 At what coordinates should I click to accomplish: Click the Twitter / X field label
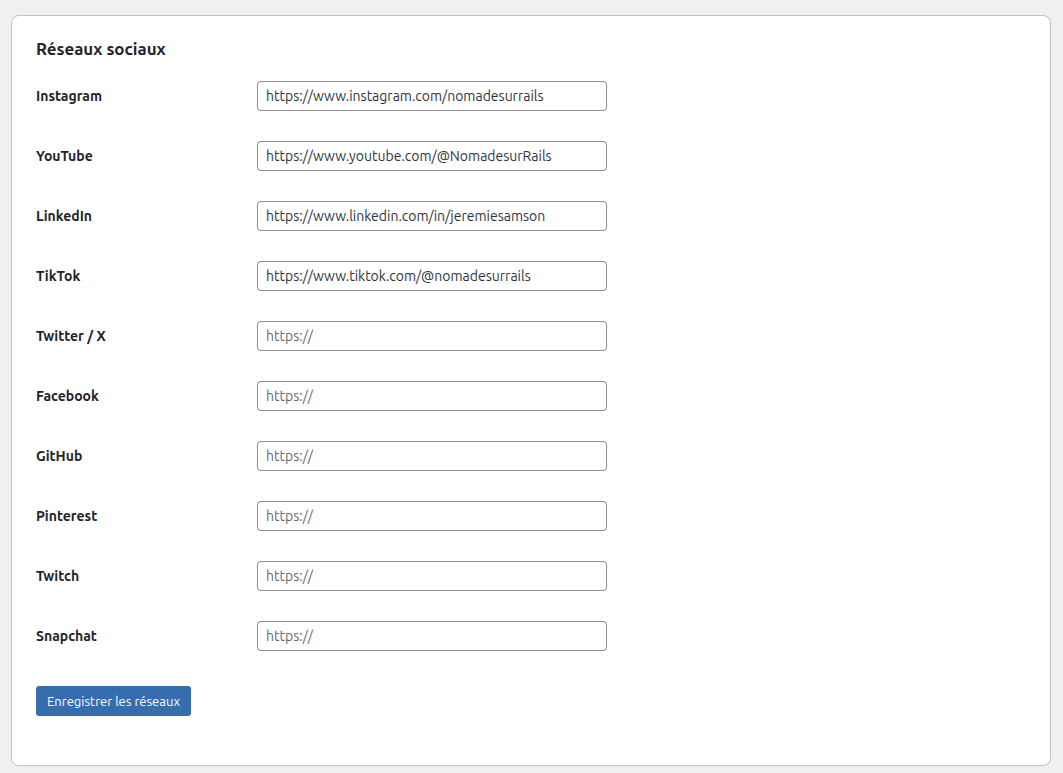70,336
